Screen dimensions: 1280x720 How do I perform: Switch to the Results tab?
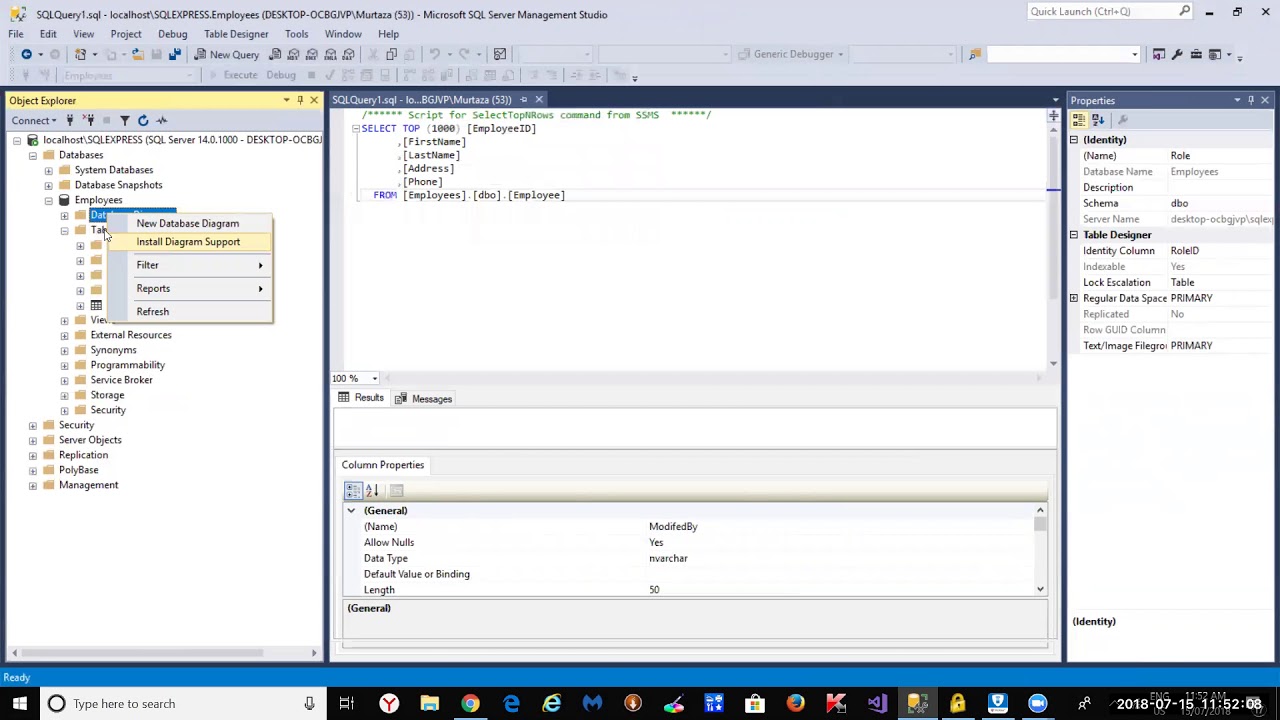[x=361, y=398]
